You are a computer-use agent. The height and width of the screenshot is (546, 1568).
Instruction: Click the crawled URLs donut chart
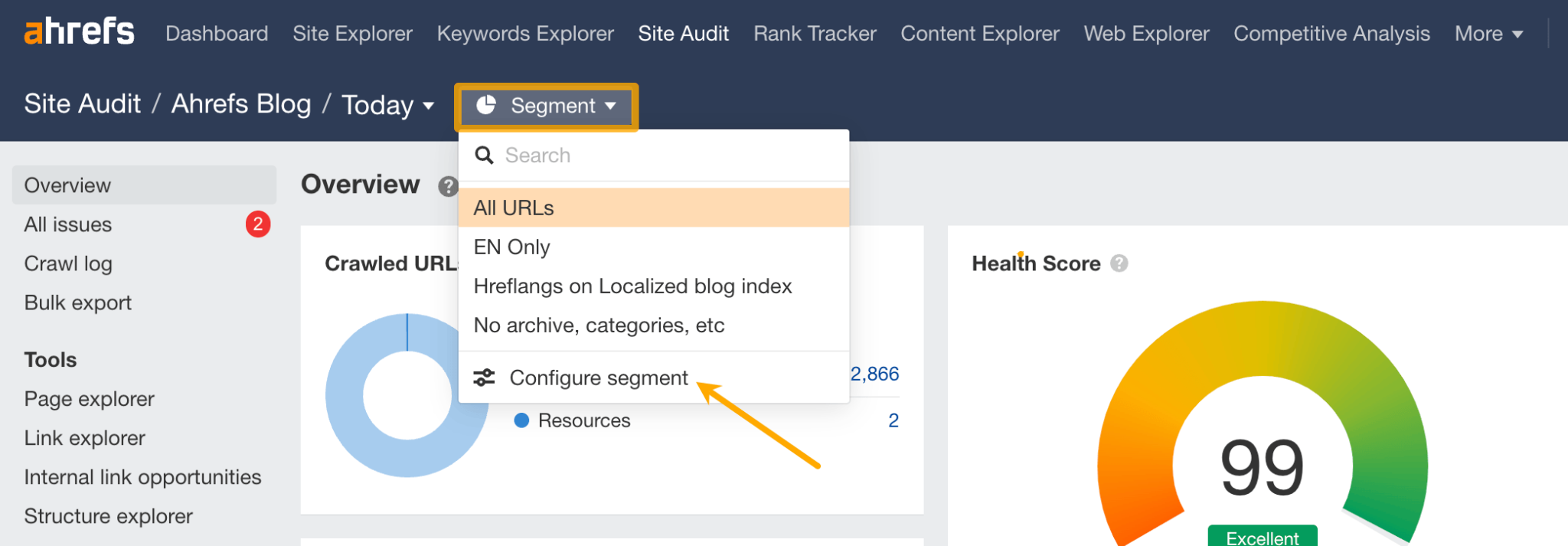[x=407, y=395]
